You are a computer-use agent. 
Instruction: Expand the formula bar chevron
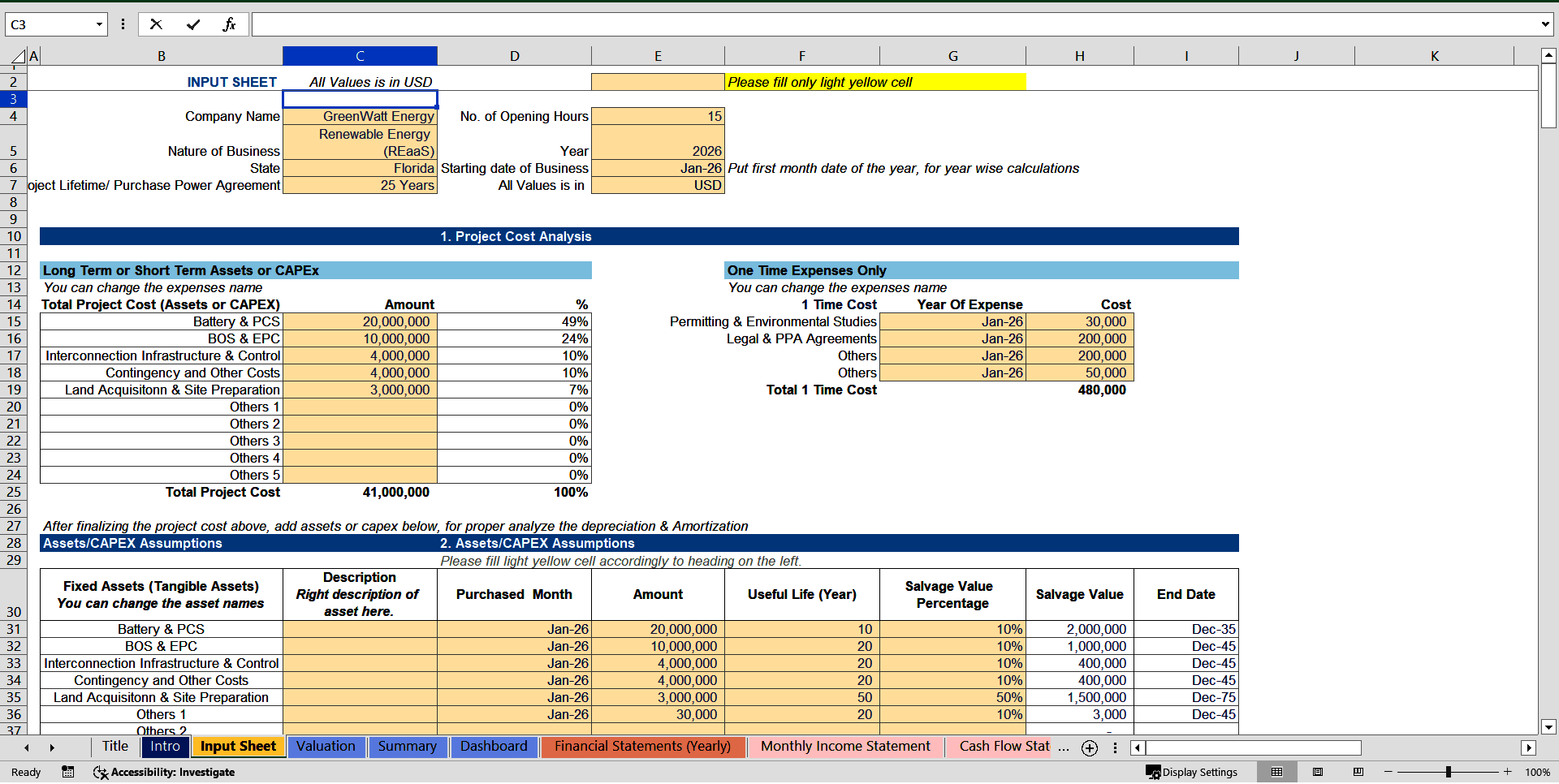[1545, 24]
